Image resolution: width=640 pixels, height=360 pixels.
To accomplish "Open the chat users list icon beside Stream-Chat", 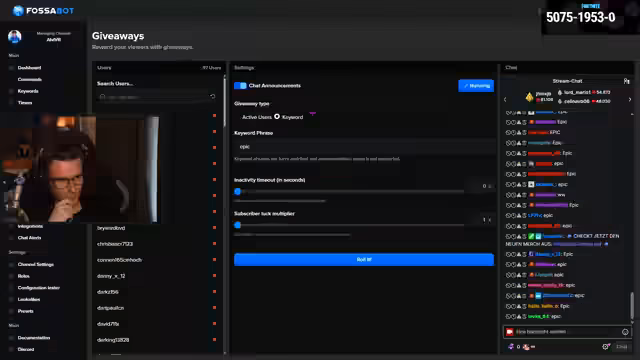I will click(x=627, y=81).
